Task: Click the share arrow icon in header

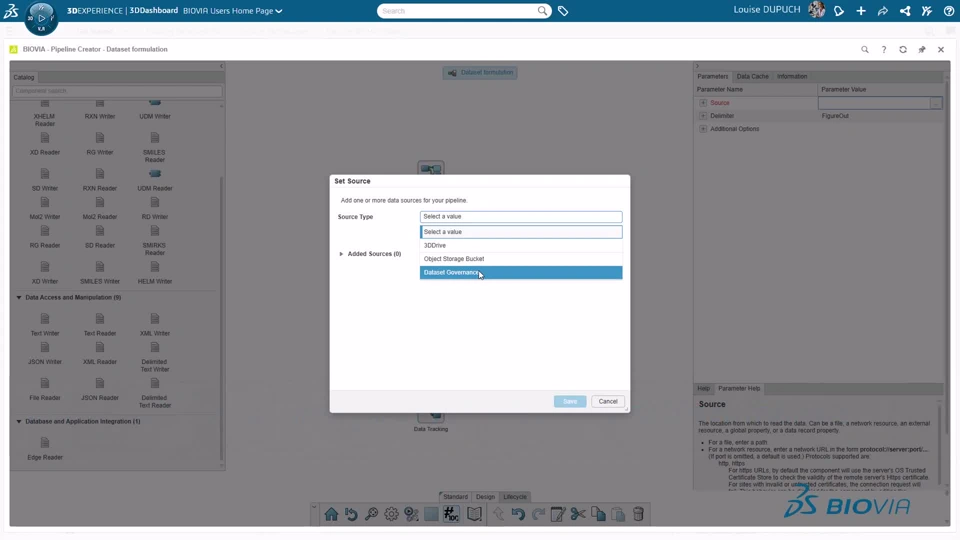Action: (x=883, y=10)
